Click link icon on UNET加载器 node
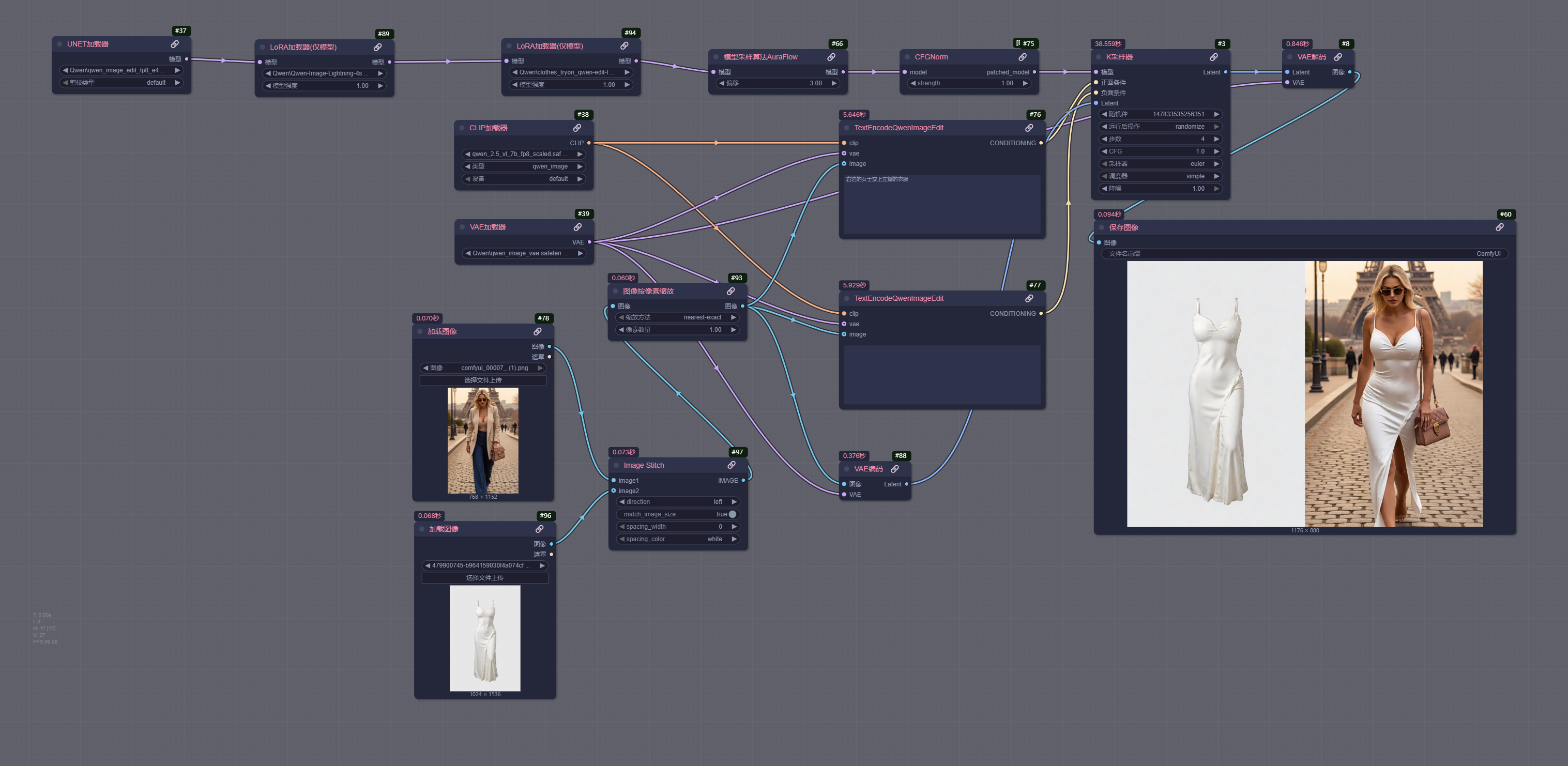The image size is (1568, 766). pyautogui.click(x=175, y=44)
